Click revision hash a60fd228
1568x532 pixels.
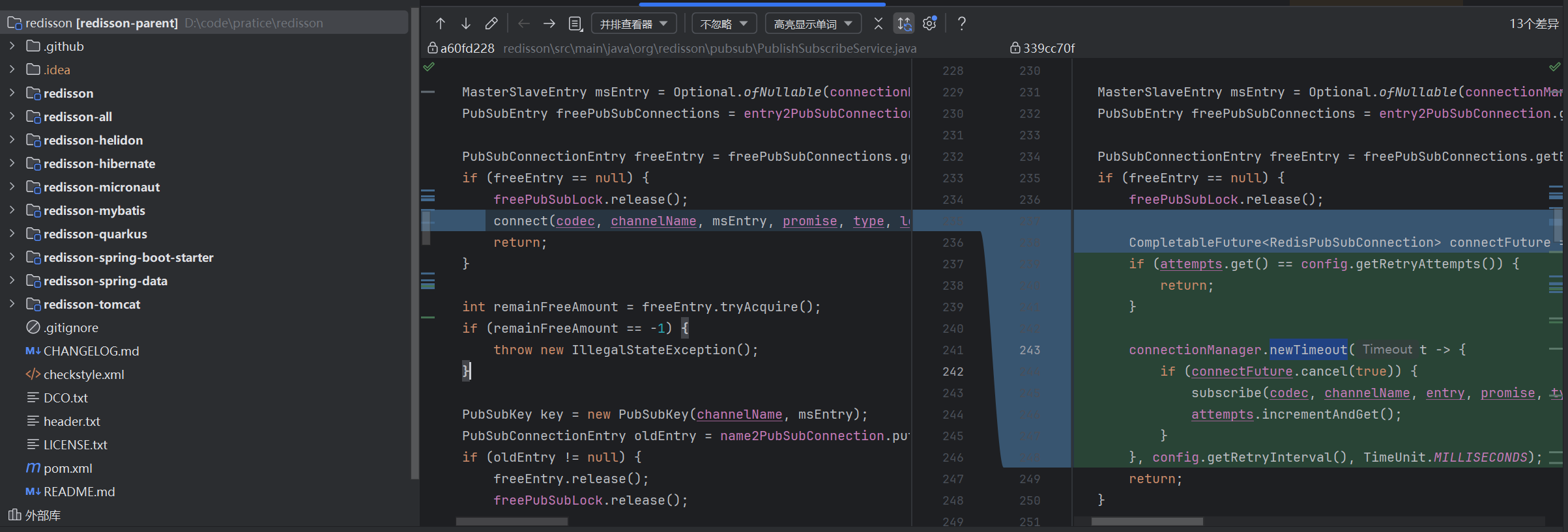point(467,48)
